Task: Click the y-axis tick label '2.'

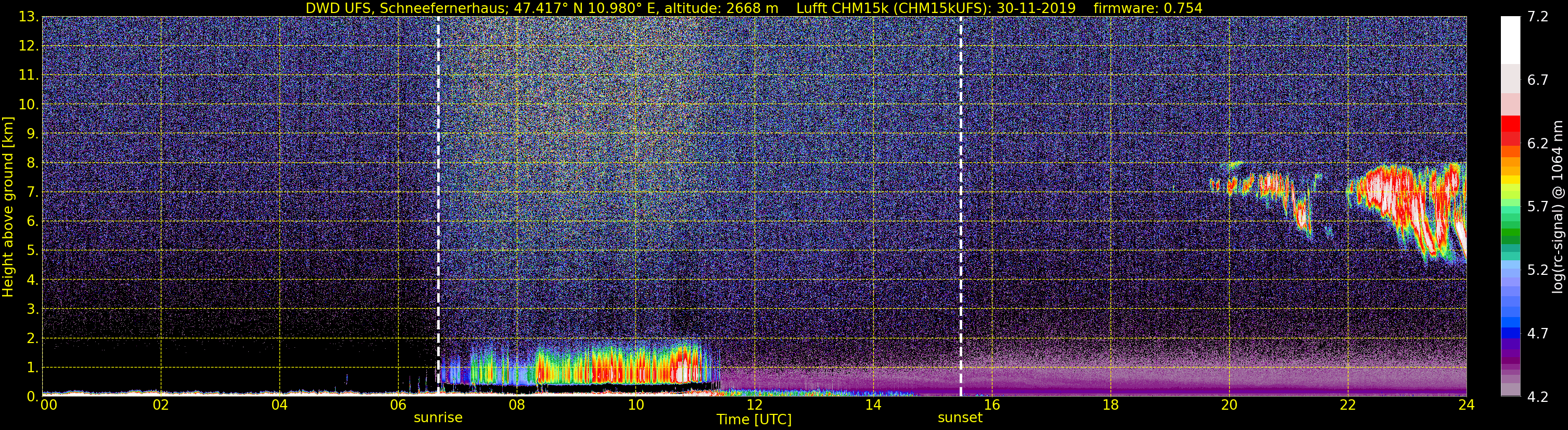Action: pyautogui.click(x=32, y=339)
